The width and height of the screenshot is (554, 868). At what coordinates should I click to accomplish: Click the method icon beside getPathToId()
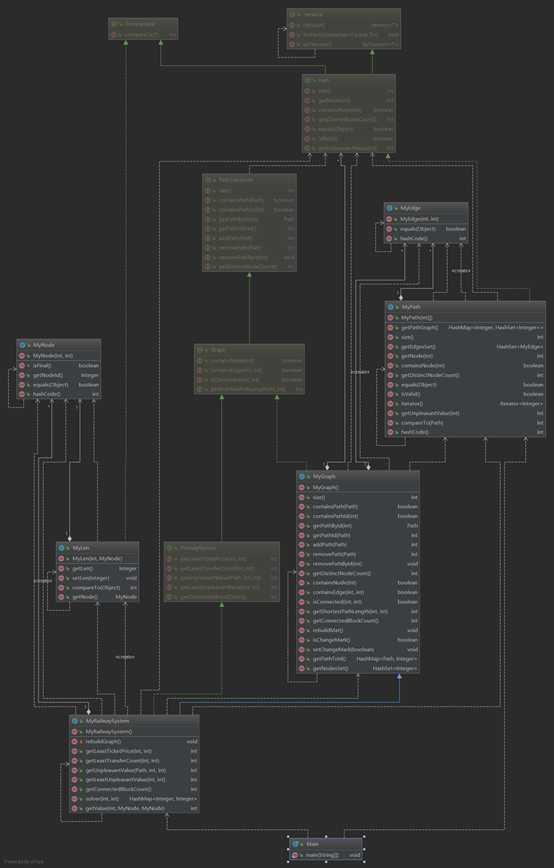point(302,659)
